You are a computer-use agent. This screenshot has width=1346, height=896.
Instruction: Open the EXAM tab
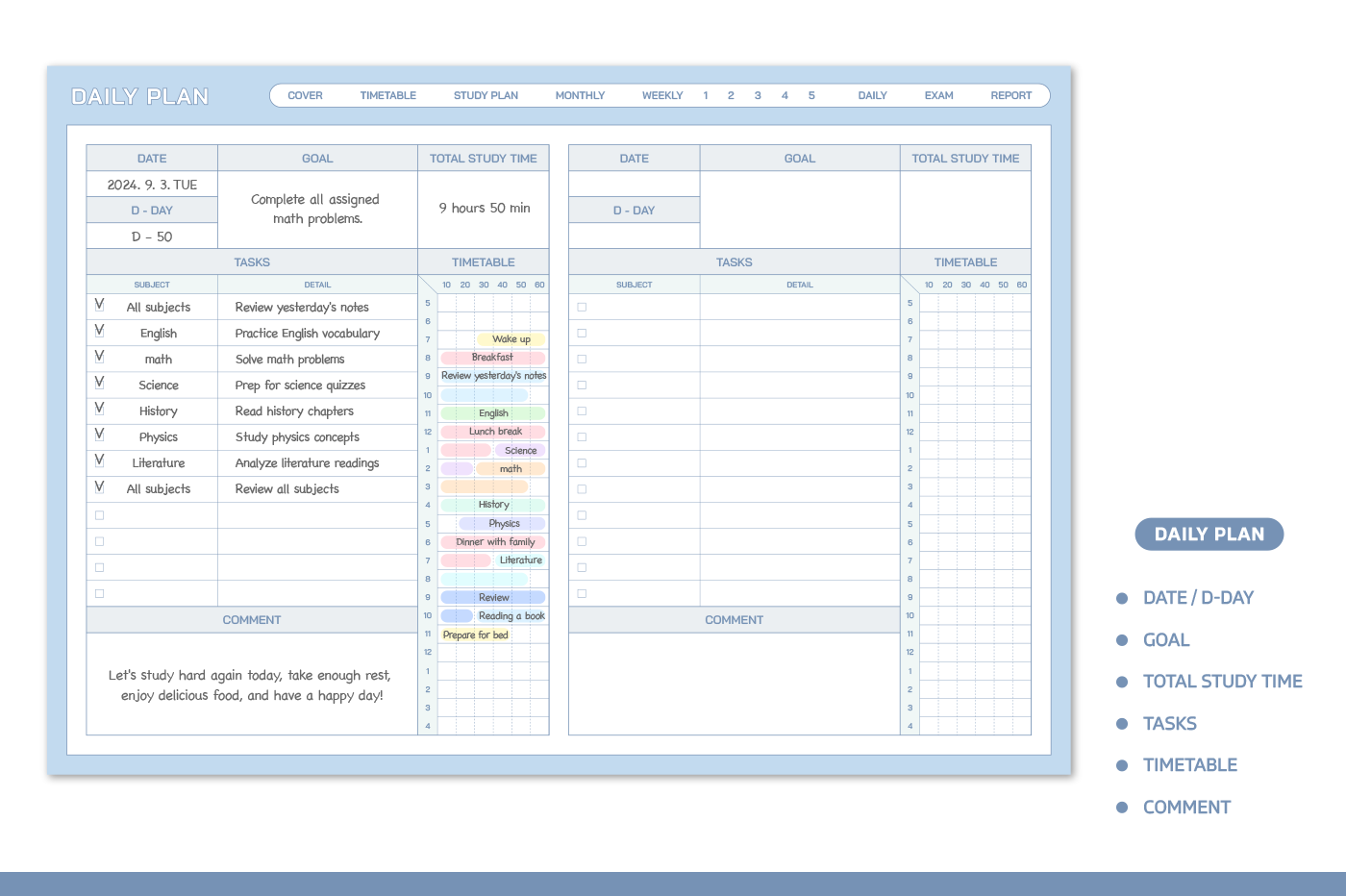pyautogui.click(x=938, y=96)
